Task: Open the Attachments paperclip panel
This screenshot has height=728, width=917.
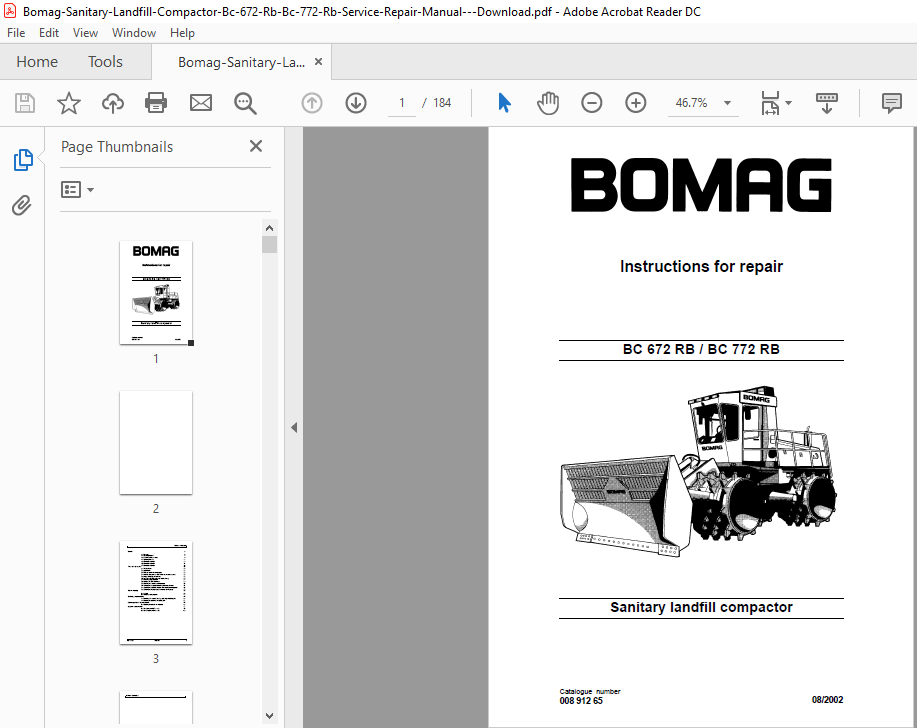Action: pos(22,205)
